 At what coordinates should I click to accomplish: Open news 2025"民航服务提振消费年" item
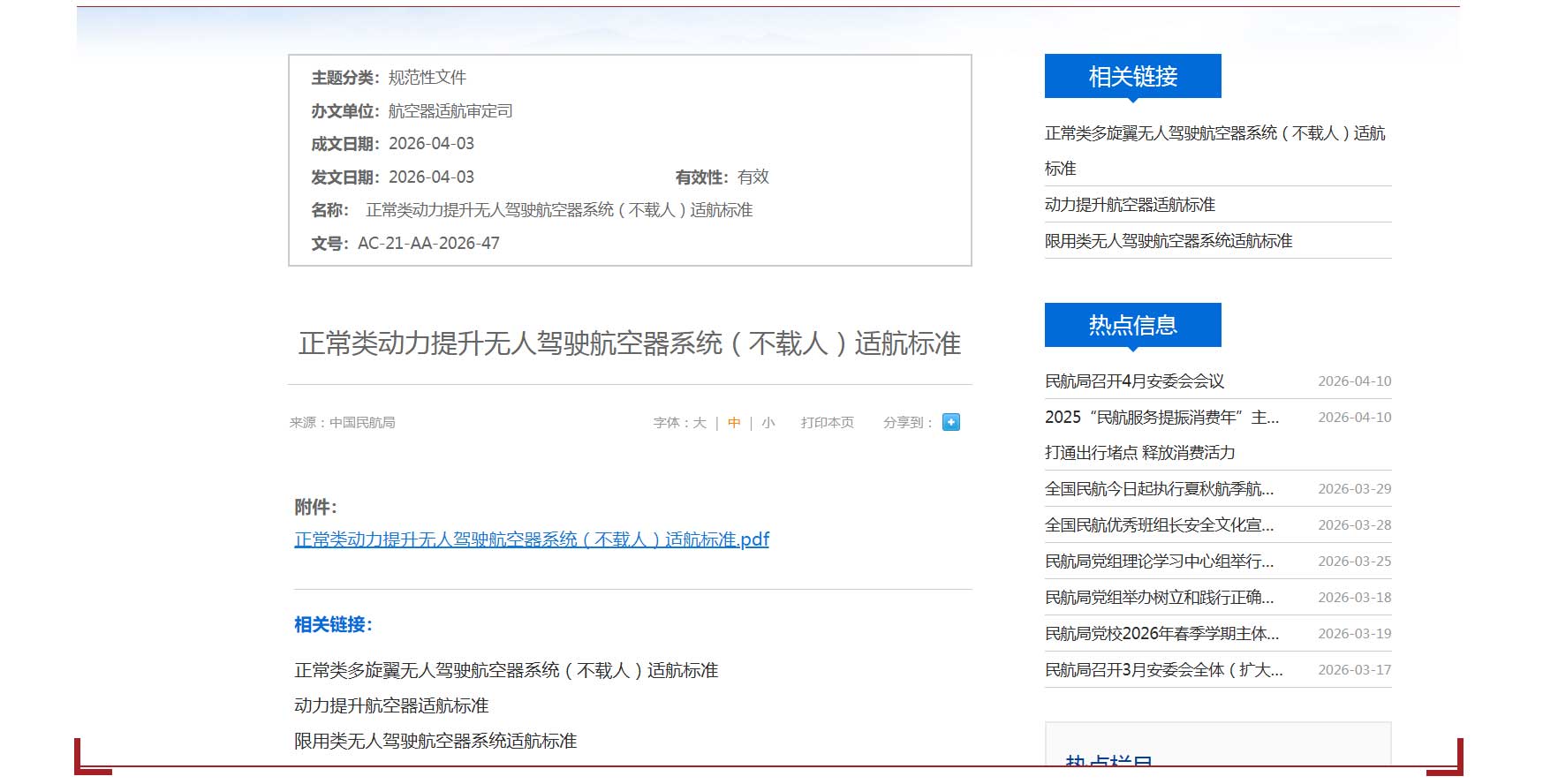(1161, 418)
